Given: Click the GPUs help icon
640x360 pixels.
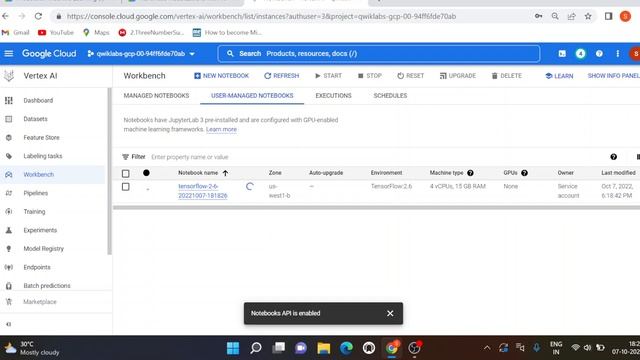Looking at the screenshot, I should pos(524,173).
